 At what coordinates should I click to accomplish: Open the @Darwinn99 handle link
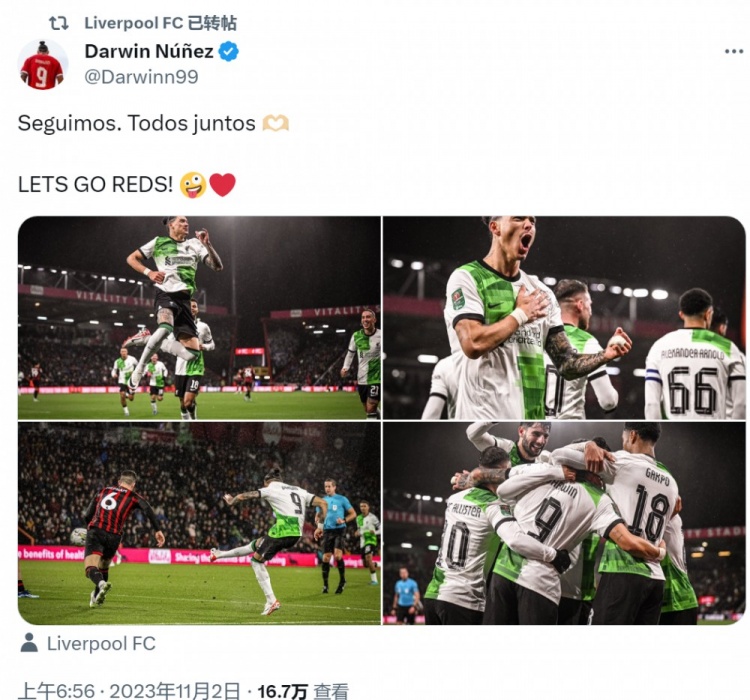point(141,77)
